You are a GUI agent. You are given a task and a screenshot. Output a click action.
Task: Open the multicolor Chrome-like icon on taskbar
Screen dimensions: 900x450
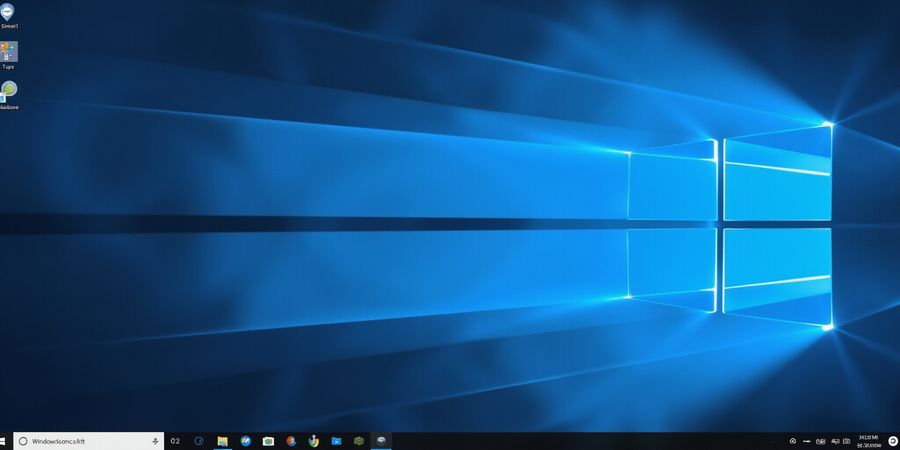313,441
